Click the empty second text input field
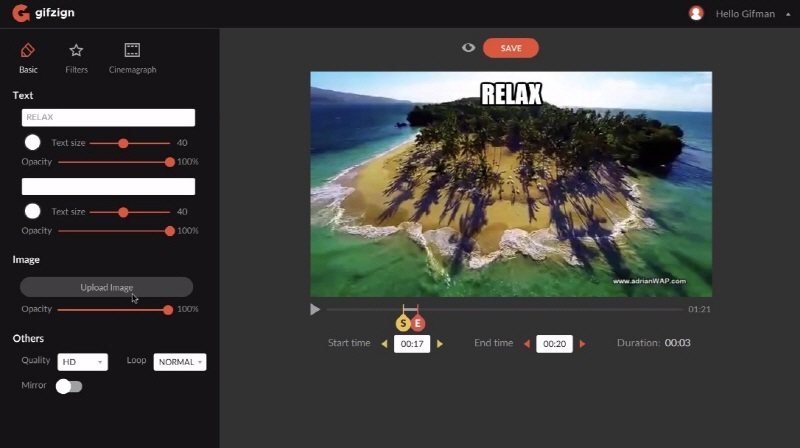 pyautogui.click(x=108, y=186)
